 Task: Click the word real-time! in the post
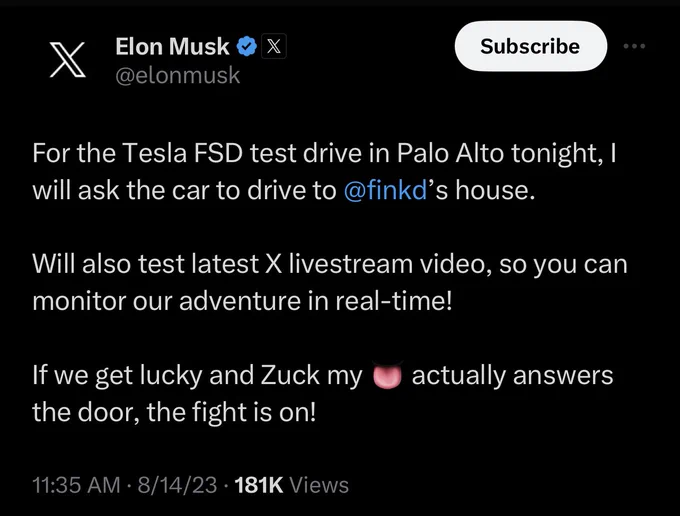tap(393, 301)
